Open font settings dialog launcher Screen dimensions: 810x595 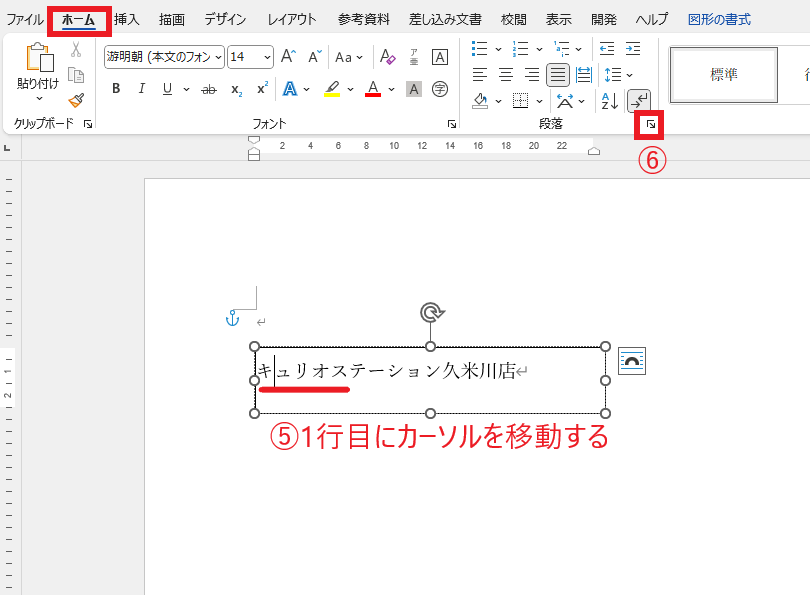pyautogui.click(x=451, y=124)
